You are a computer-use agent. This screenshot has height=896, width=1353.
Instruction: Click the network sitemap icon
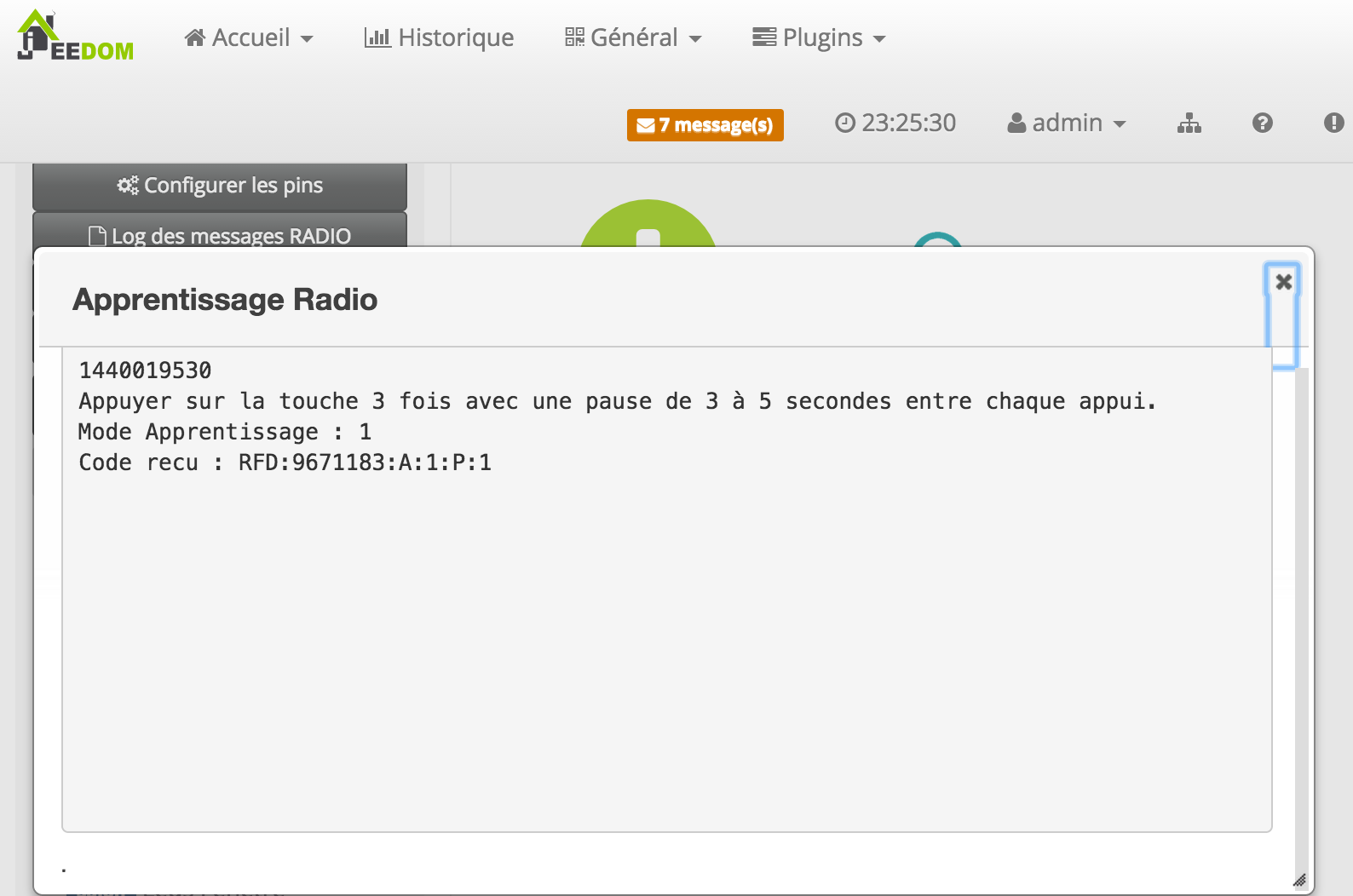1189,123
